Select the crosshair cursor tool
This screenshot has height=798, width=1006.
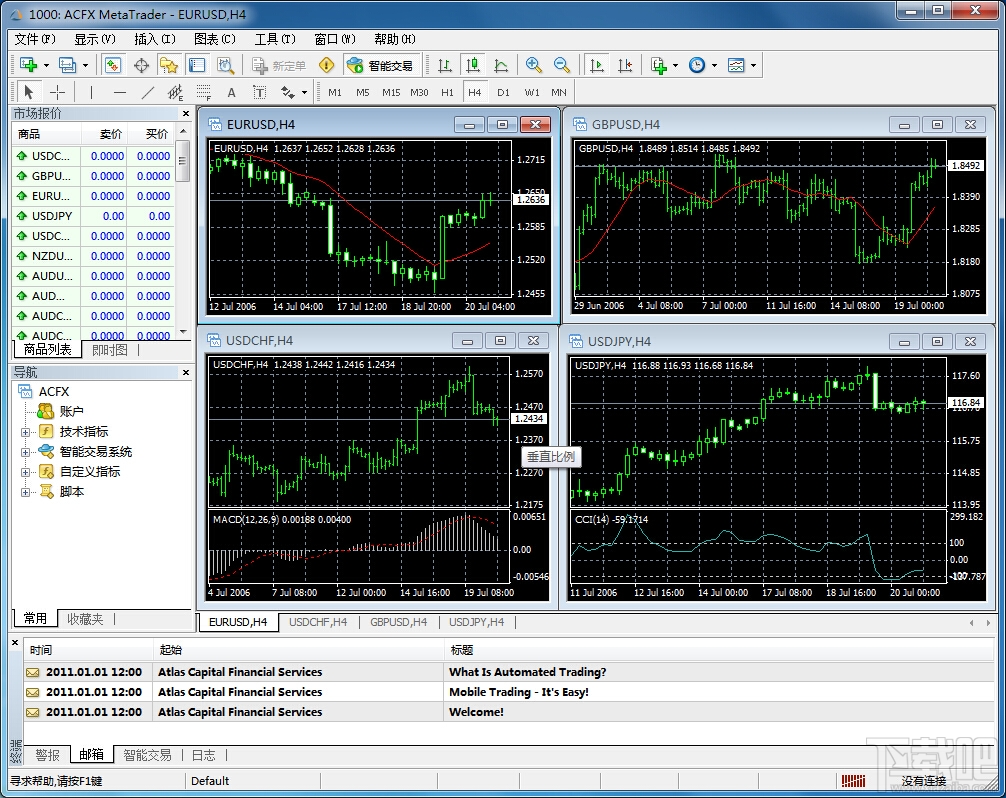pos(58,92)
